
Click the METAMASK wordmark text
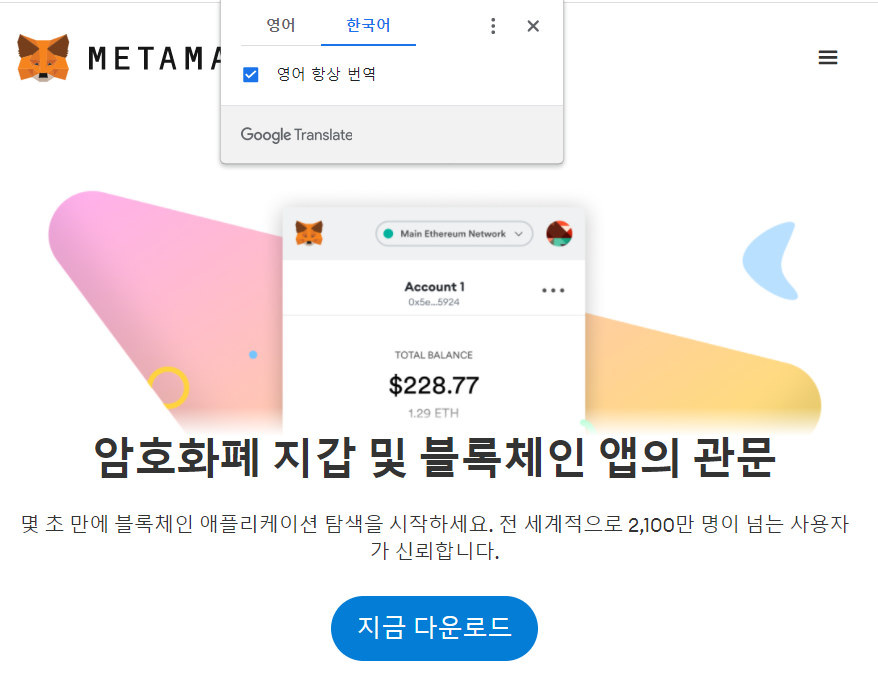coord(155,58)
